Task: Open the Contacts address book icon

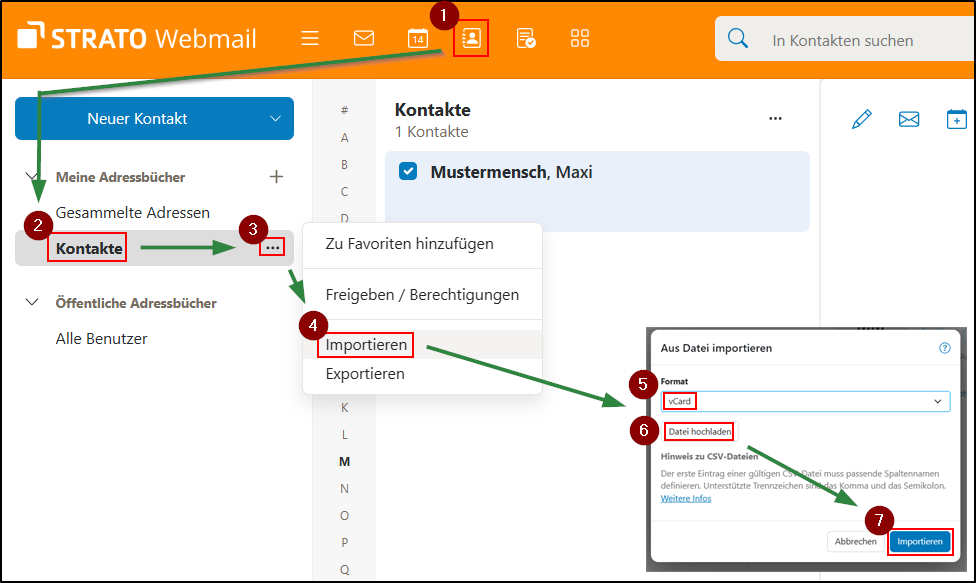Action: click(471, 39)
